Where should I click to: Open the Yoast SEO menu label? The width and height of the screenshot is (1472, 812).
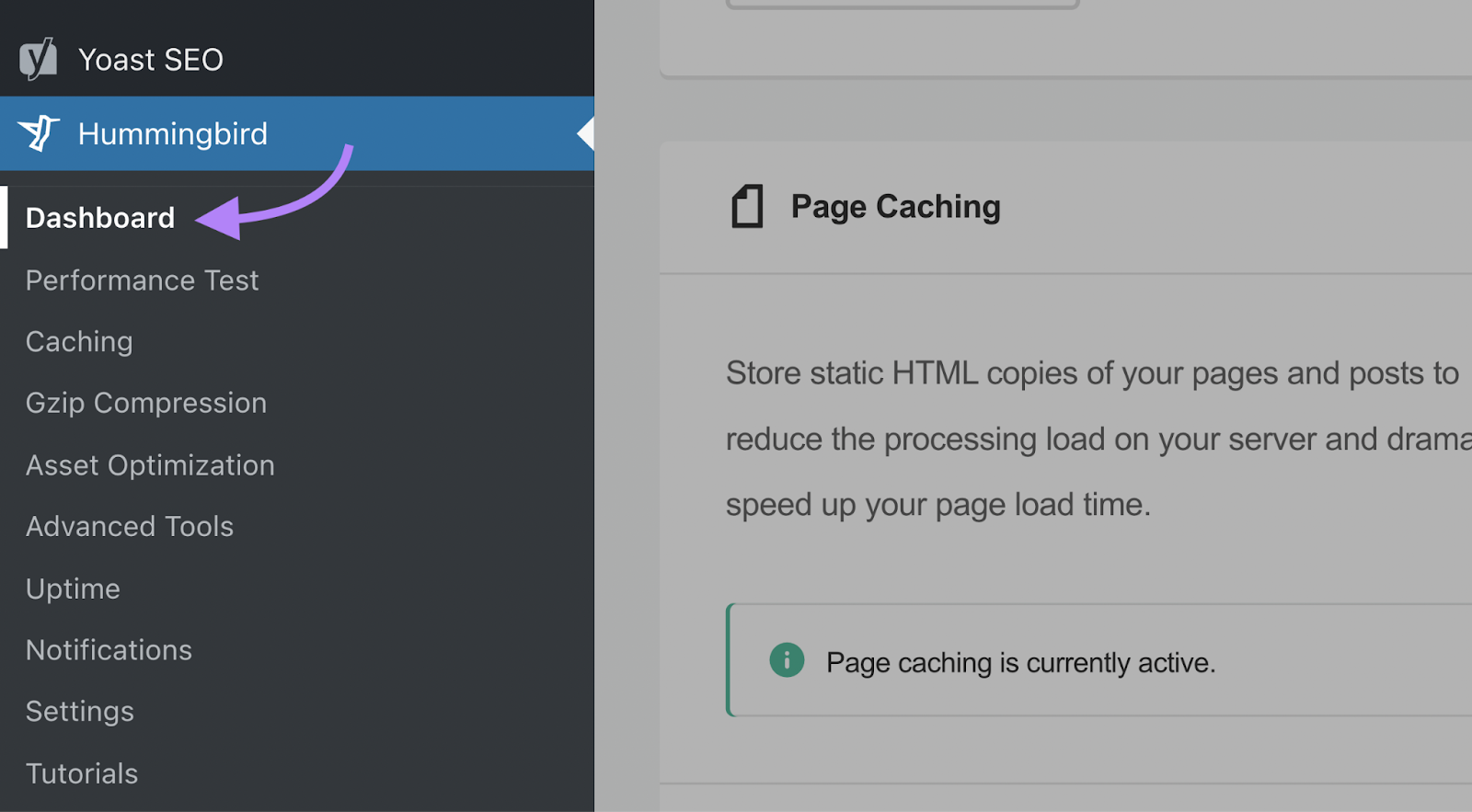(150, 60)
